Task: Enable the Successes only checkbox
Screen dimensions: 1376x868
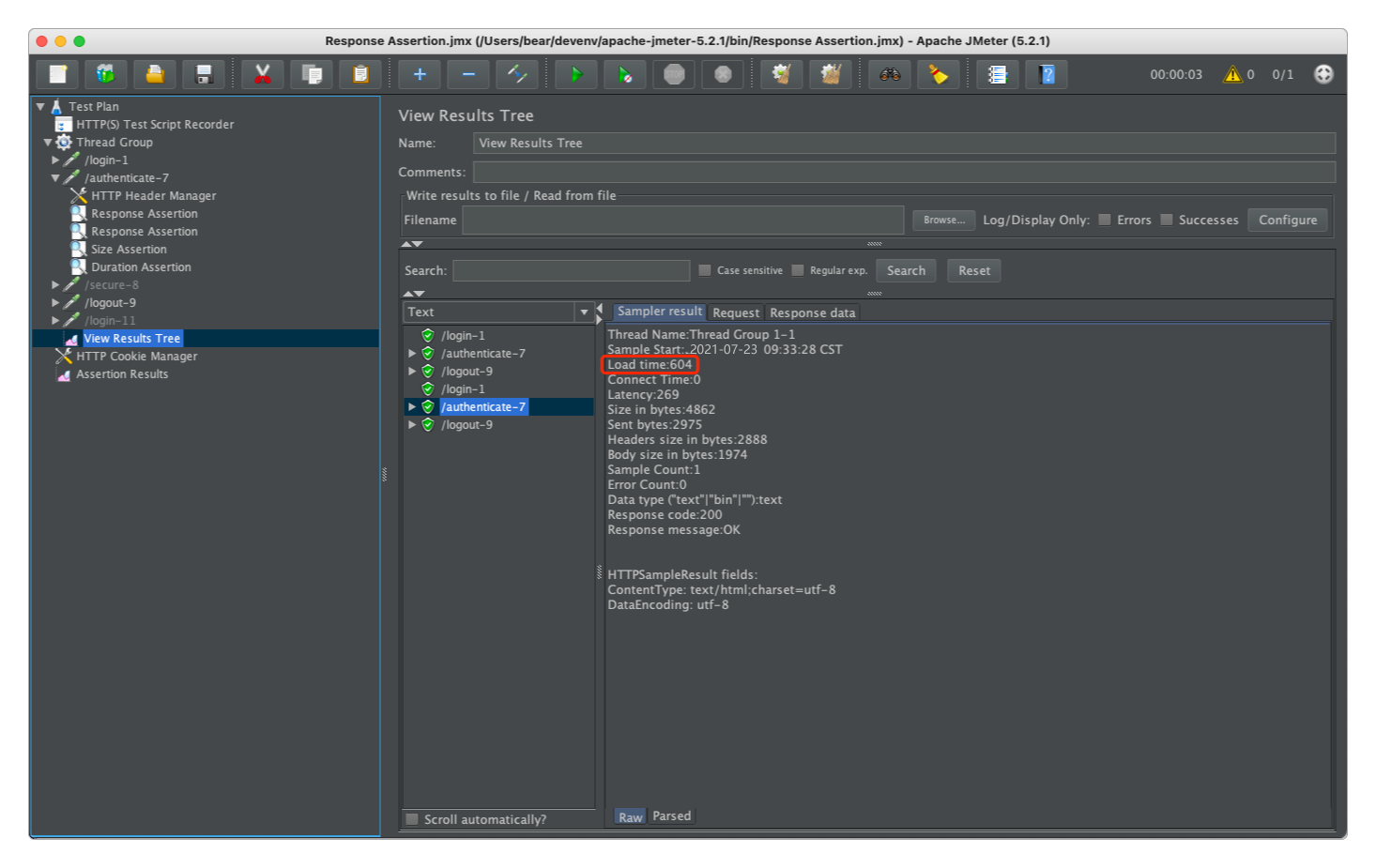Action: [x=1167, y=220]
